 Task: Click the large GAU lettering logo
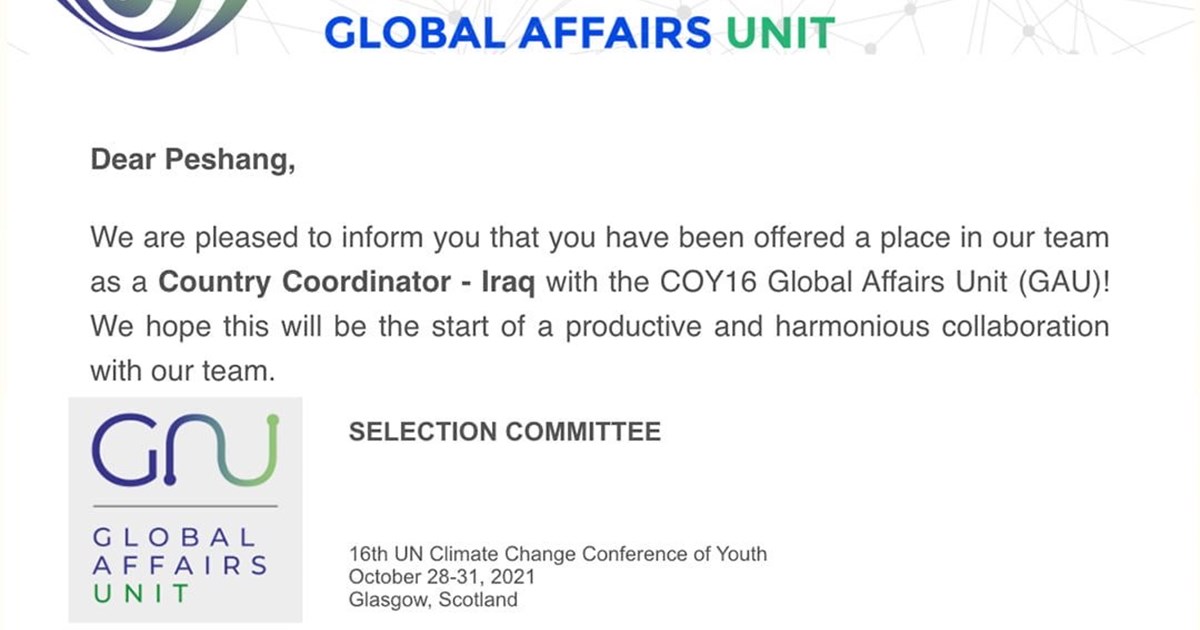tap(185, 448)
